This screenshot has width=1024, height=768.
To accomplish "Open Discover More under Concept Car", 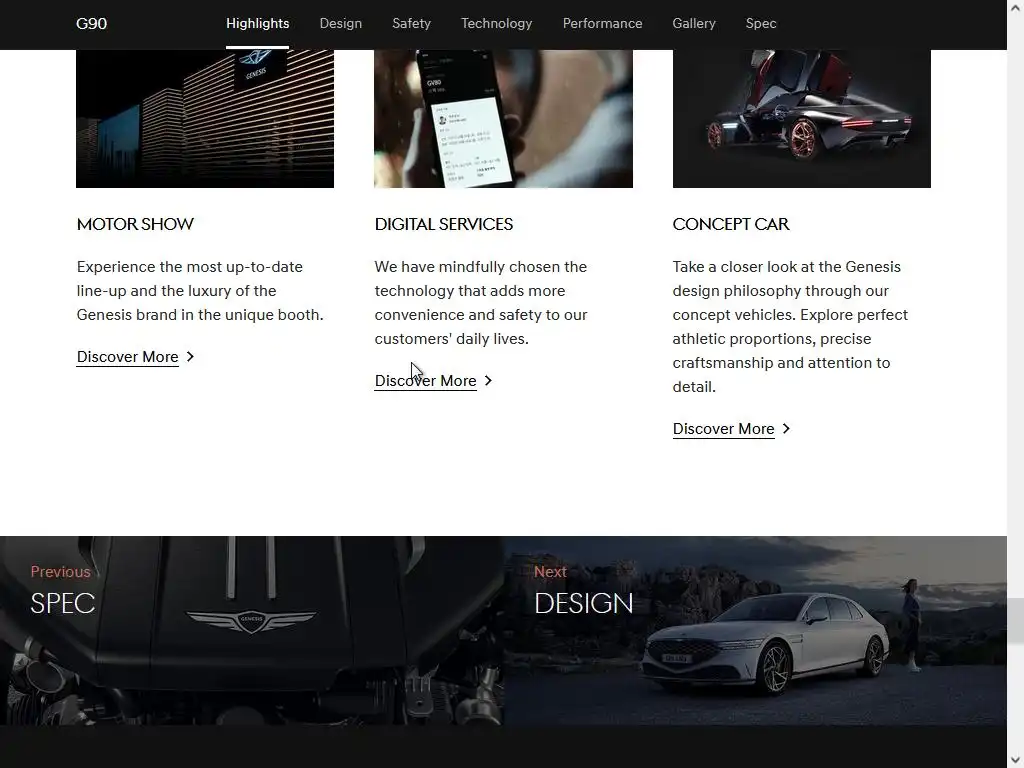I will tap(723, 428).
